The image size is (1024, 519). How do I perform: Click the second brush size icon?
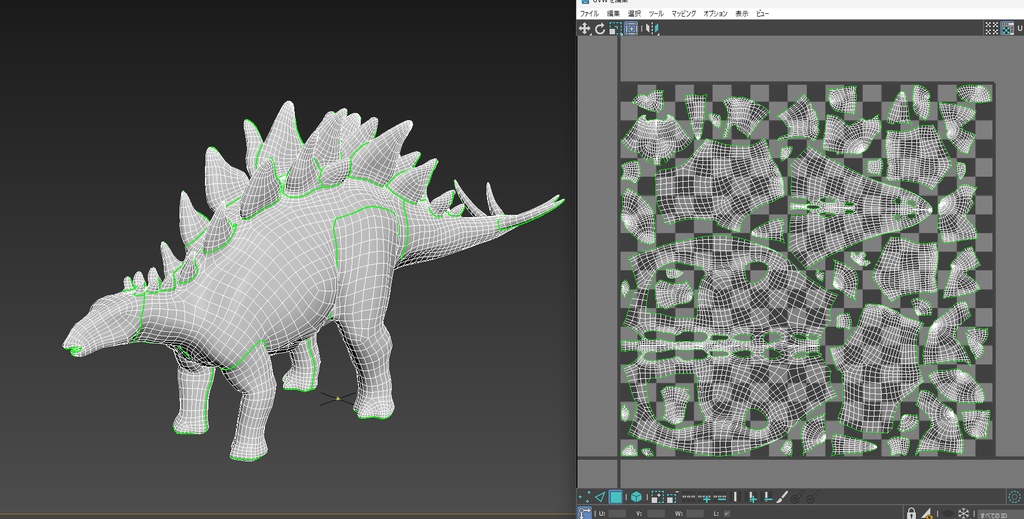(812, 497)
